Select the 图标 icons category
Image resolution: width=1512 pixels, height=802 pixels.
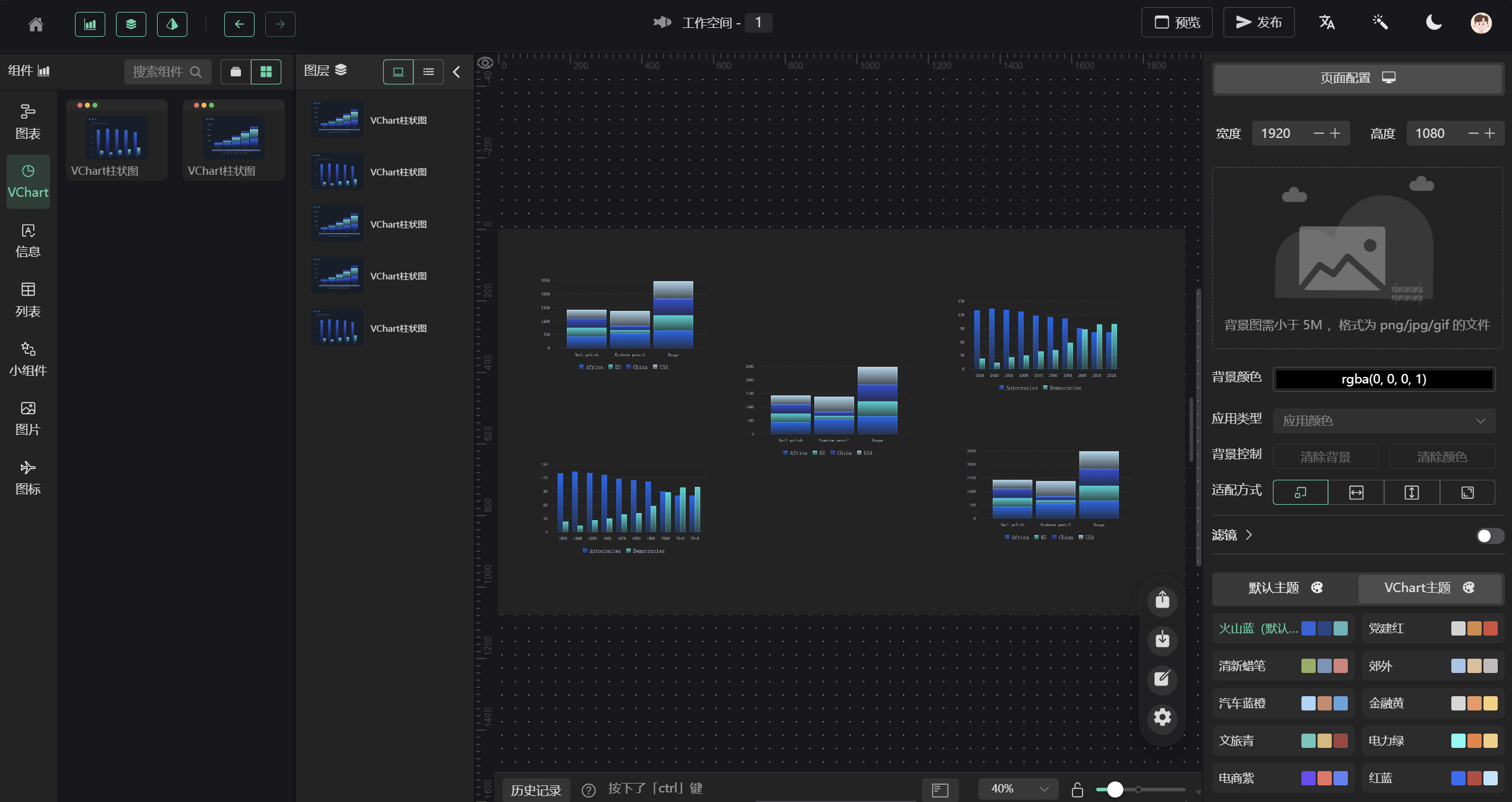28,478
